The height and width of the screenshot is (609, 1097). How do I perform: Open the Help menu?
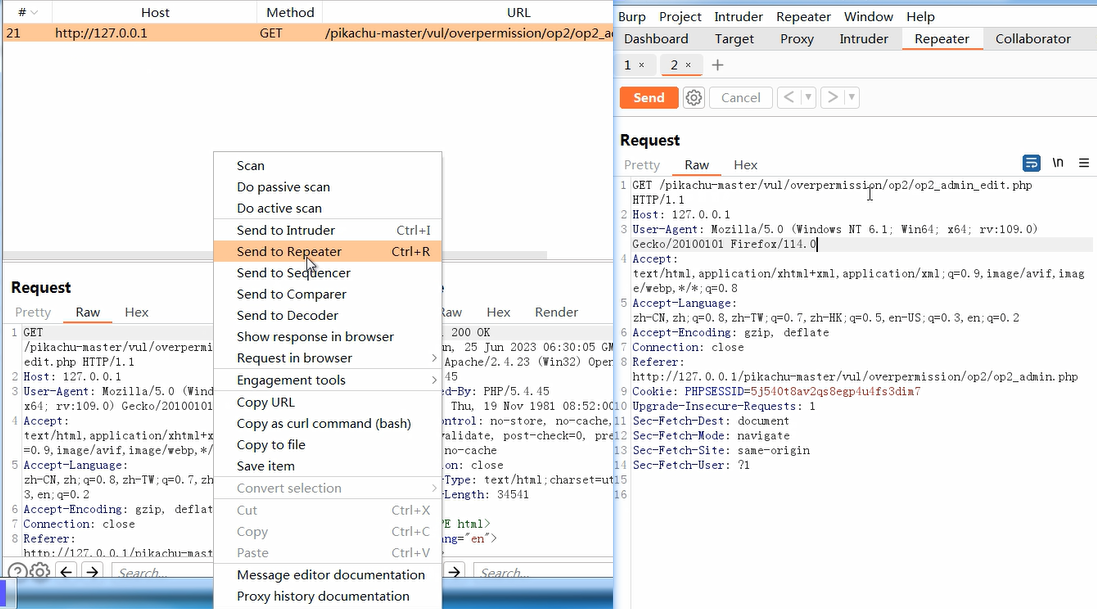[920, 16]
